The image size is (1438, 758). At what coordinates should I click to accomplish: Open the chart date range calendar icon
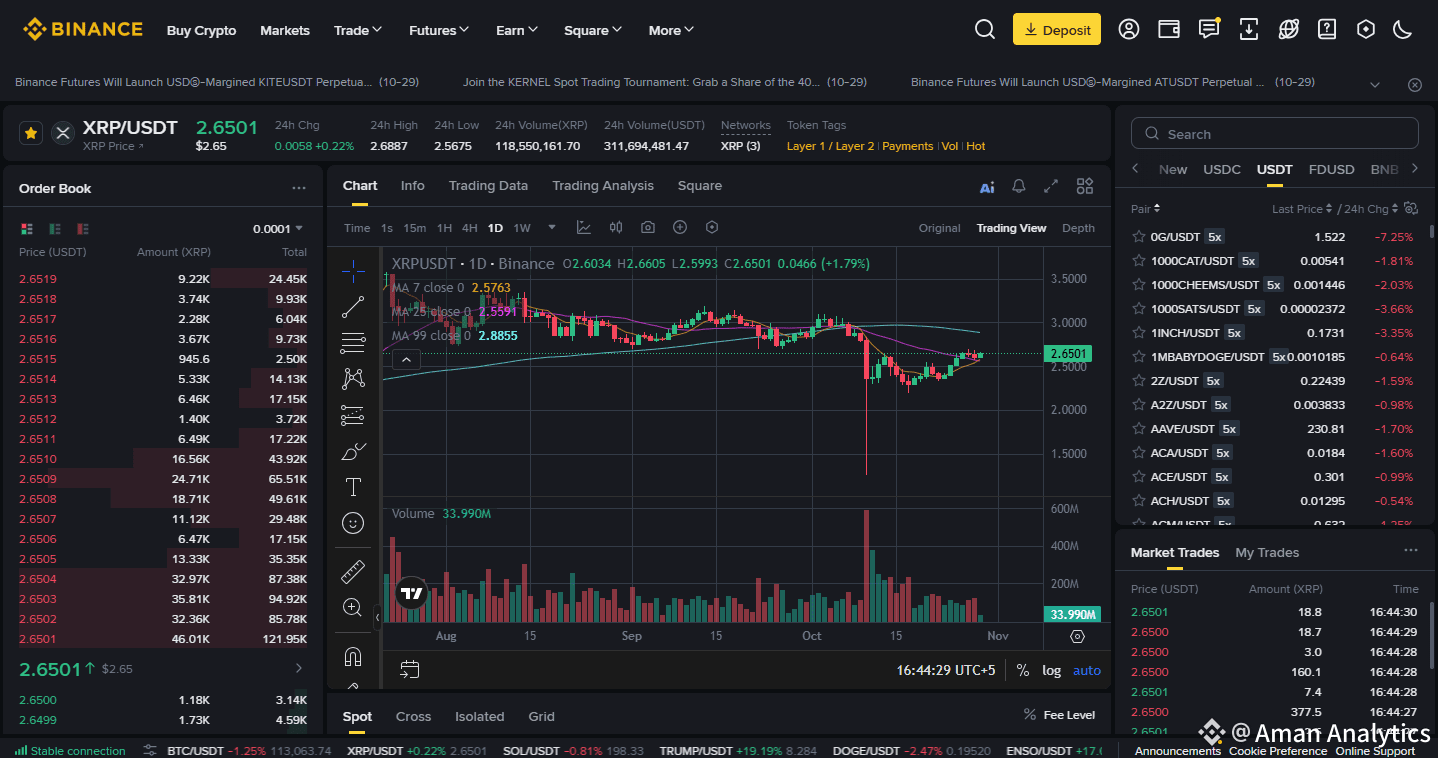[409, 669]
